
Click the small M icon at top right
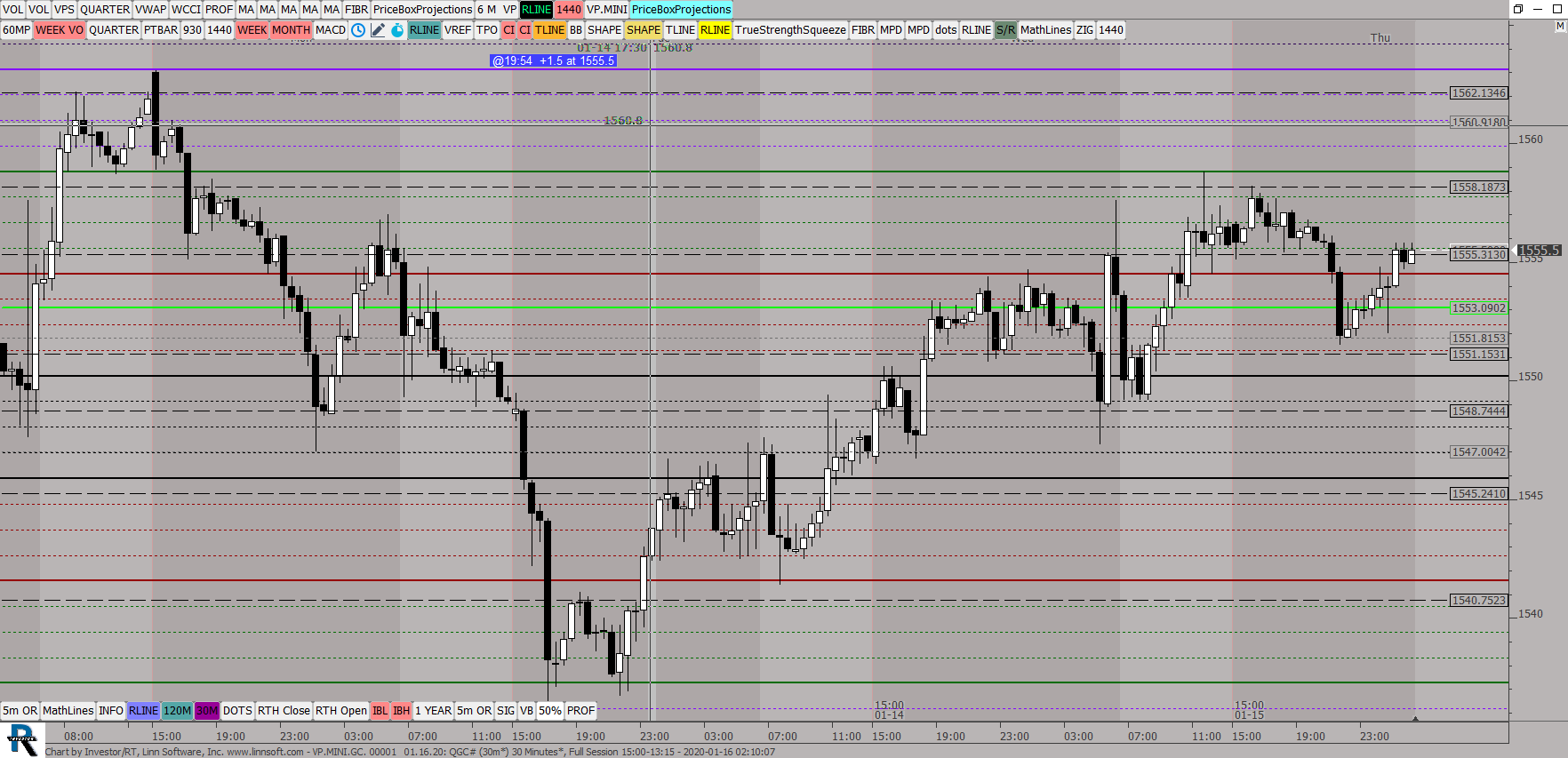point(1559,27)
